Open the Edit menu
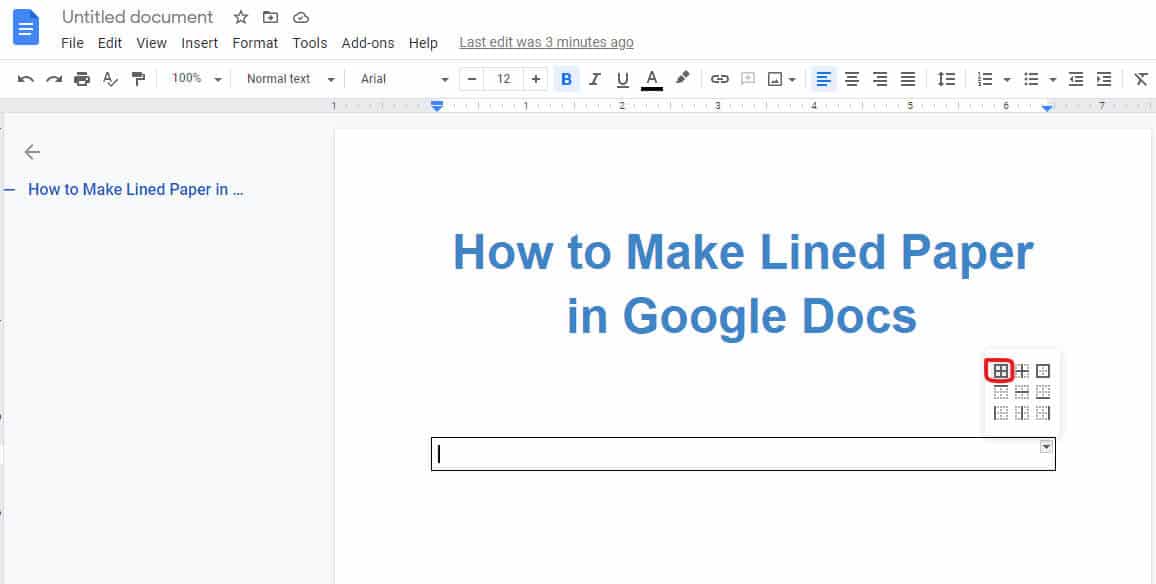Image resolution: width=1156 pixels, height=584 pixels. click(110, 43)
